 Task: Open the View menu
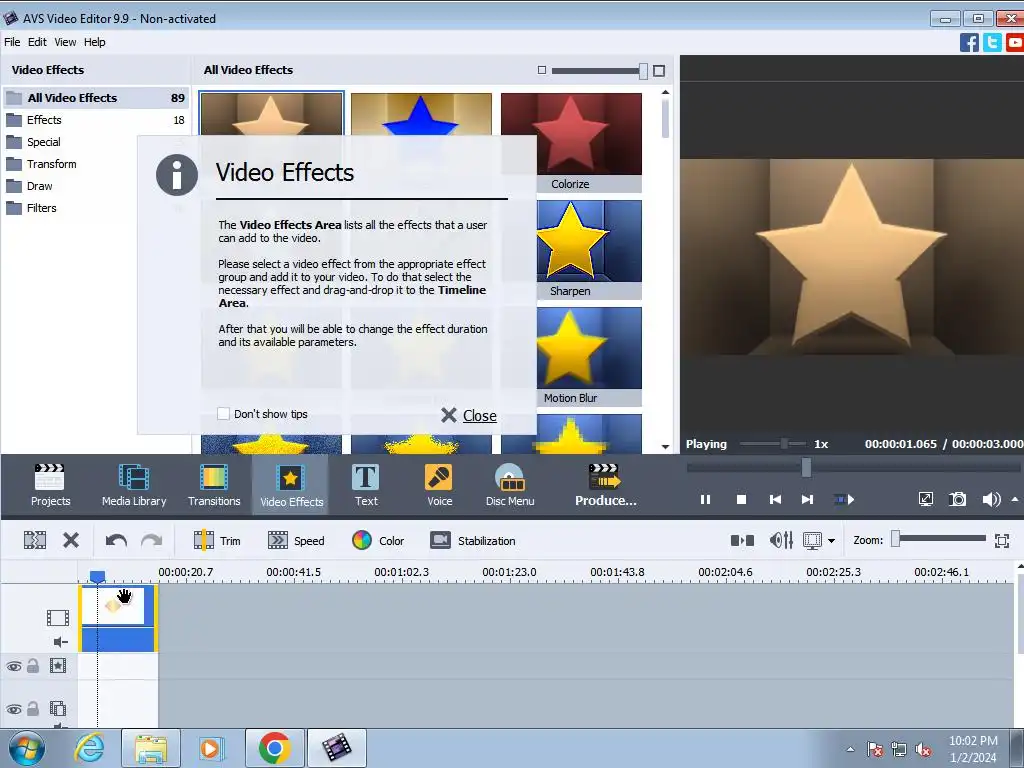coord(65,42)
